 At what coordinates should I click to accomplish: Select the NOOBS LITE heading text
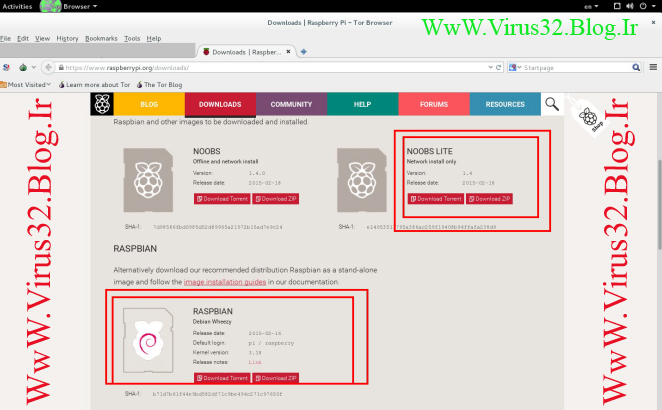coord(429,151)
